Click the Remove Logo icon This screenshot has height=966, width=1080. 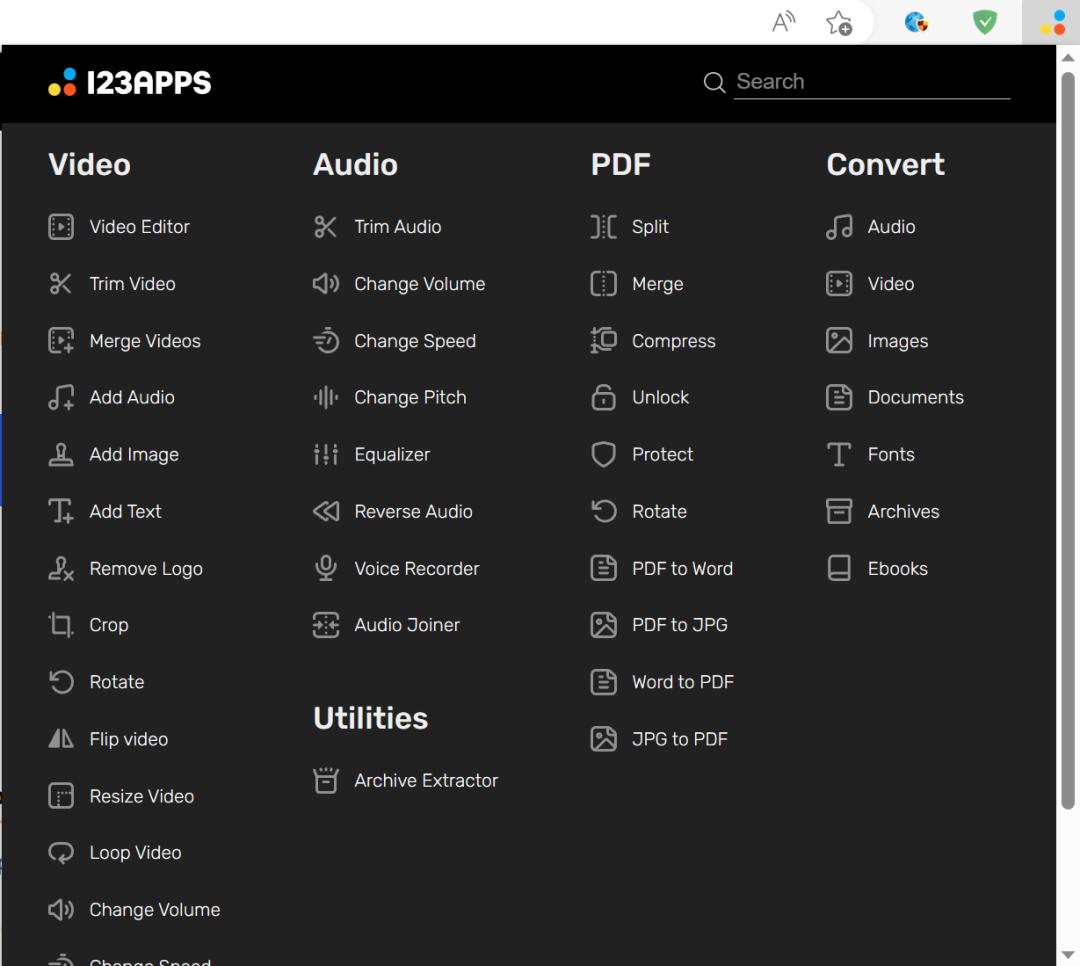point(61,569)
